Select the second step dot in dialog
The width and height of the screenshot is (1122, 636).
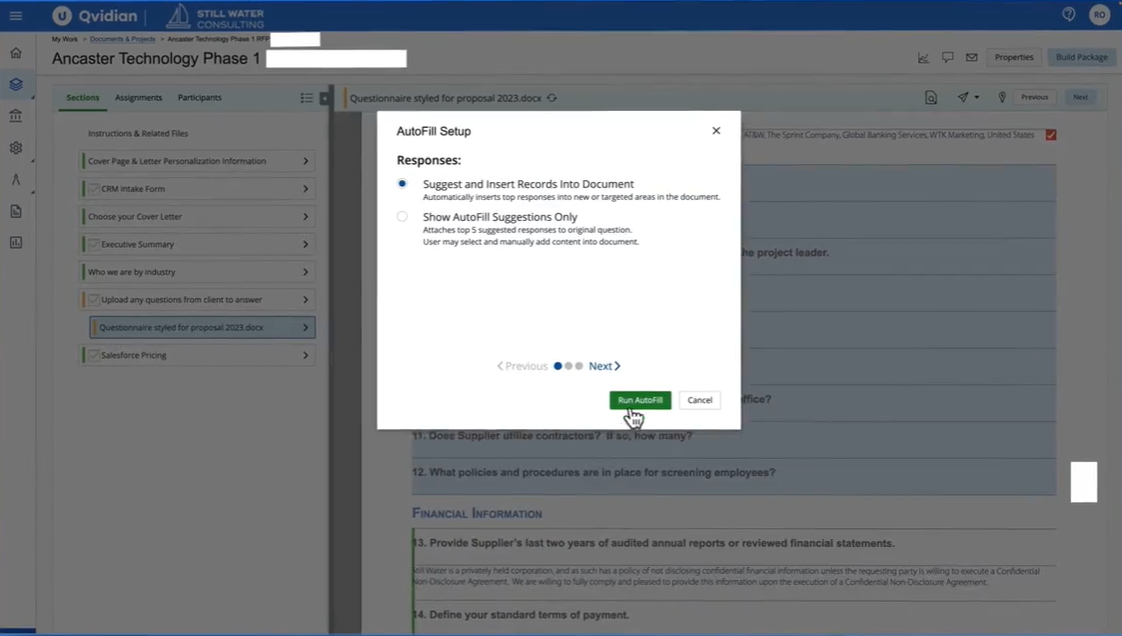(x=568, y=366)
